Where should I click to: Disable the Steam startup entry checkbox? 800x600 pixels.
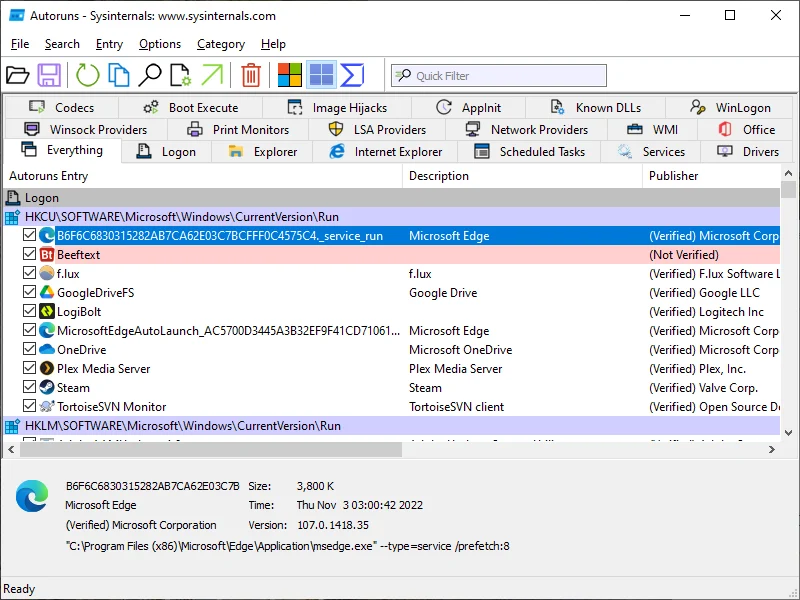point(30,387)
